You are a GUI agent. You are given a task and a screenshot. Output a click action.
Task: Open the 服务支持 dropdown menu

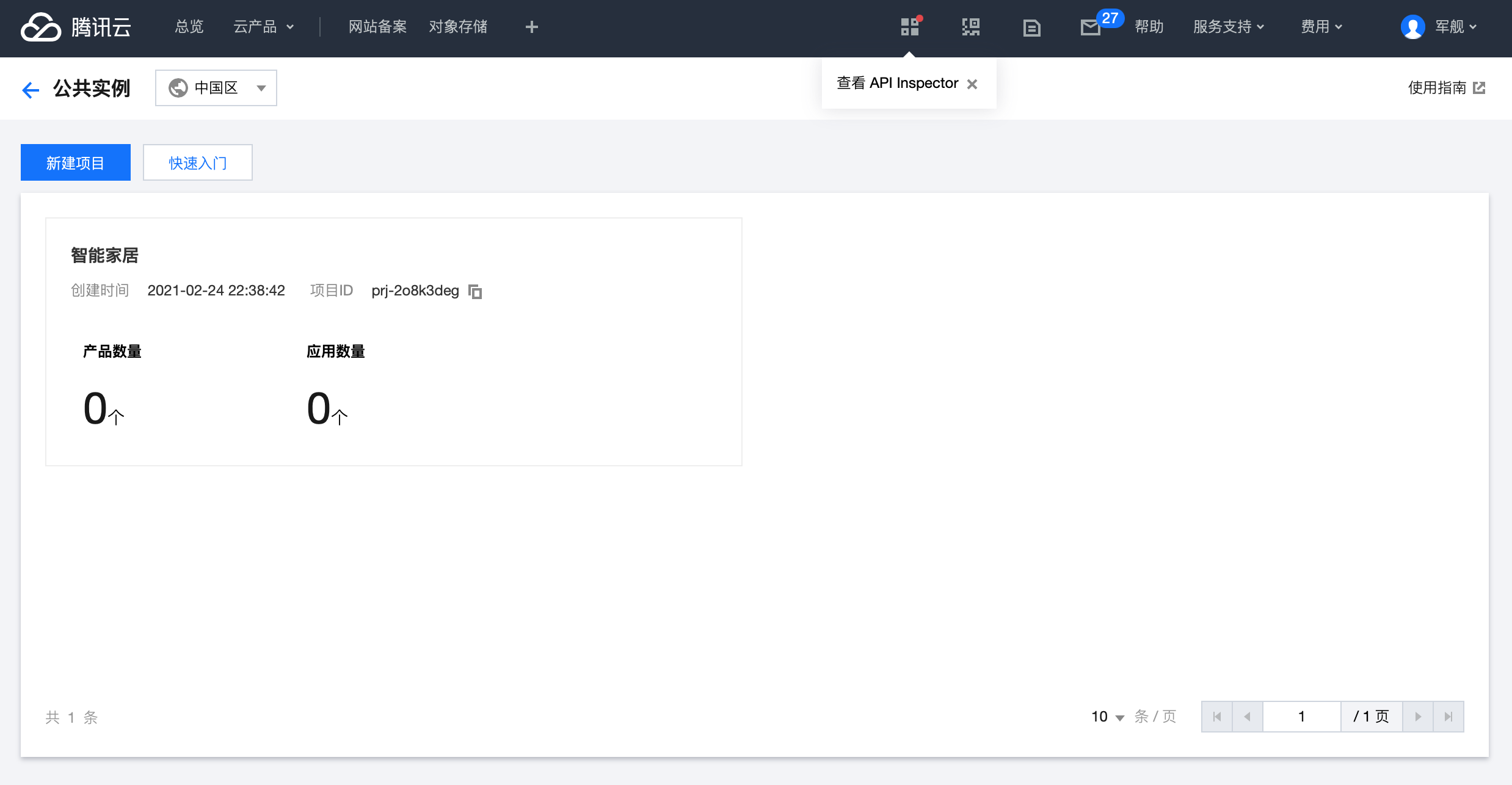coord(1228,27)
